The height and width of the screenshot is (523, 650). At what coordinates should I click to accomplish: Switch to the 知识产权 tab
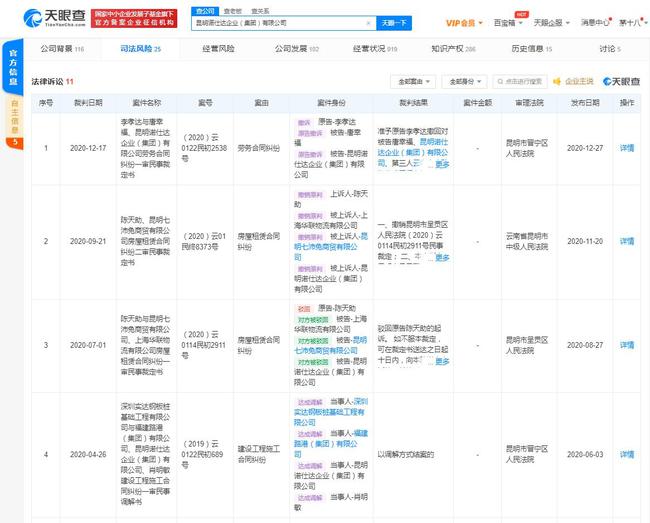453,49
